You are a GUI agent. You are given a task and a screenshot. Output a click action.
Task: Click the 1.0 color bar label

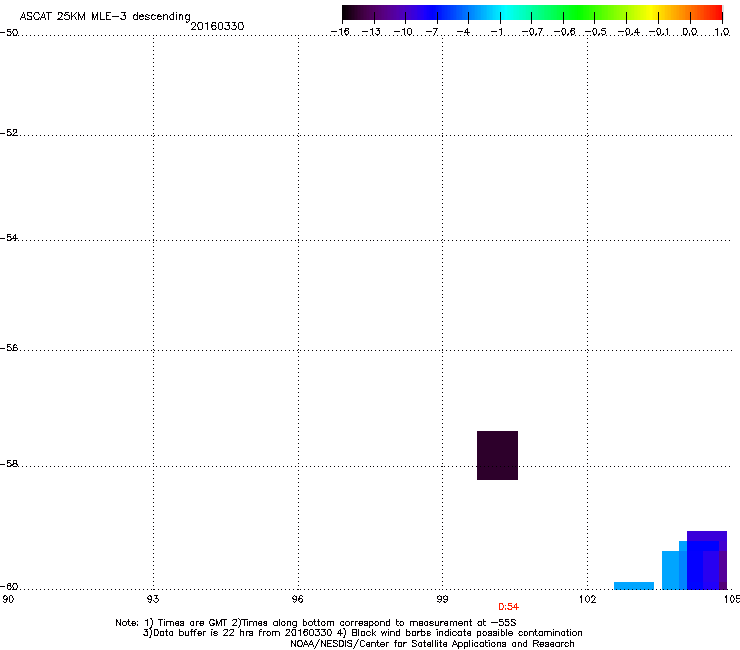[722, 32]
